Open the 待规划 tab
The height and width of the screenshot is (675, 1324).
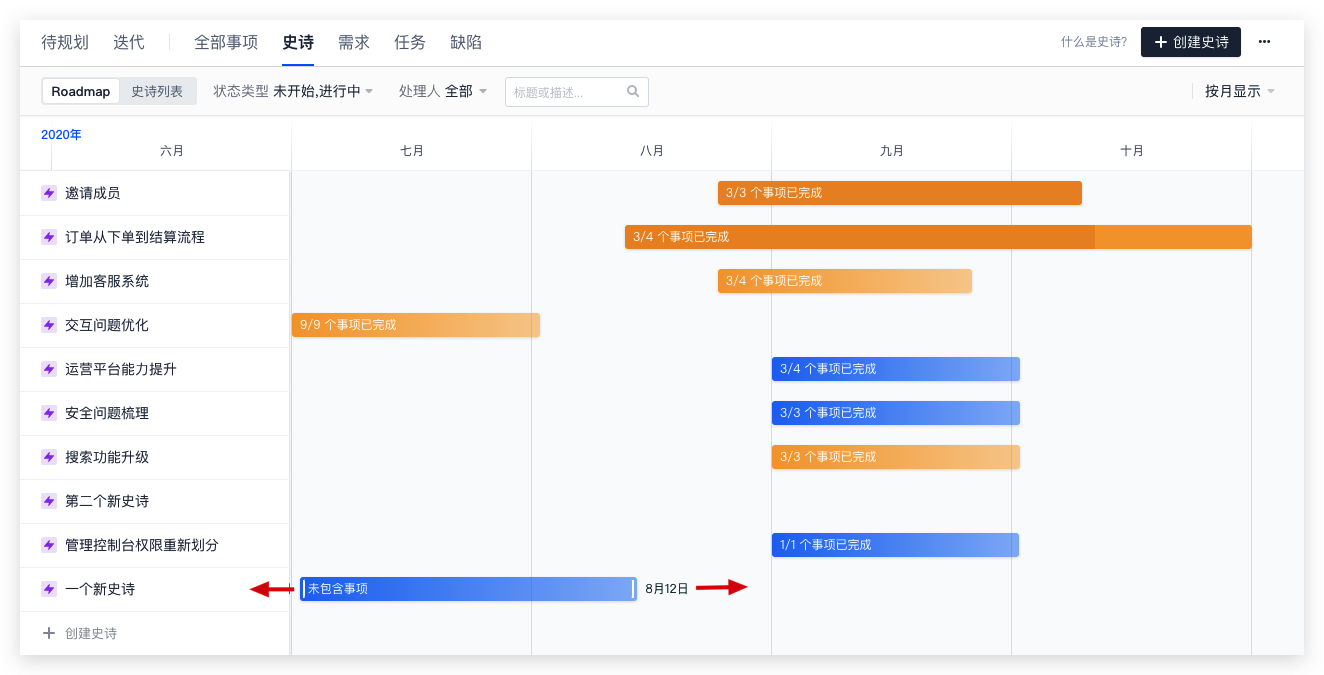point(65,42)
